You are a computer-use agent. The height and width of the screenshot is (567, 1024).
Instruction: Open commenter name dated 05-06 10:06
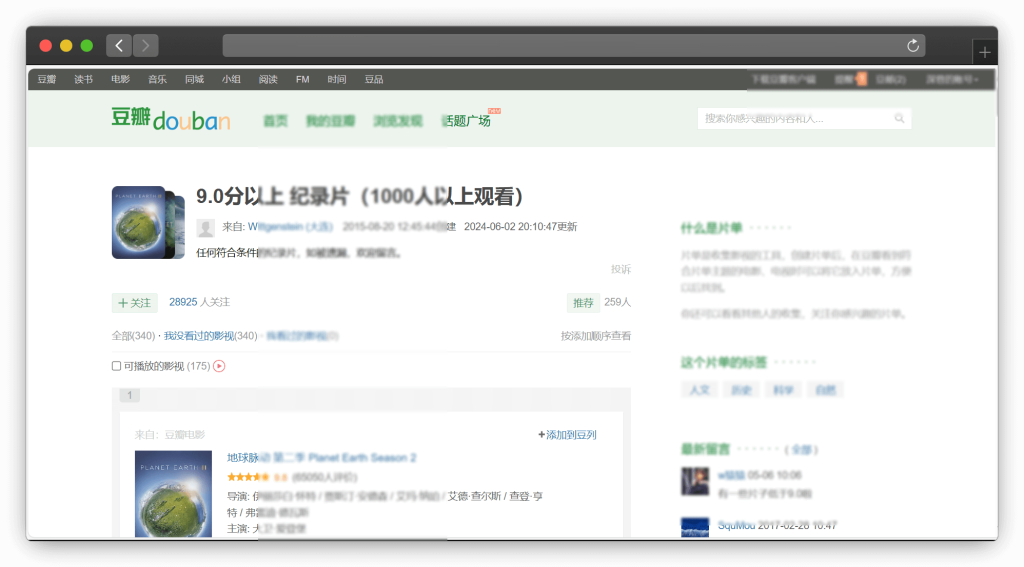click(731, 475)
